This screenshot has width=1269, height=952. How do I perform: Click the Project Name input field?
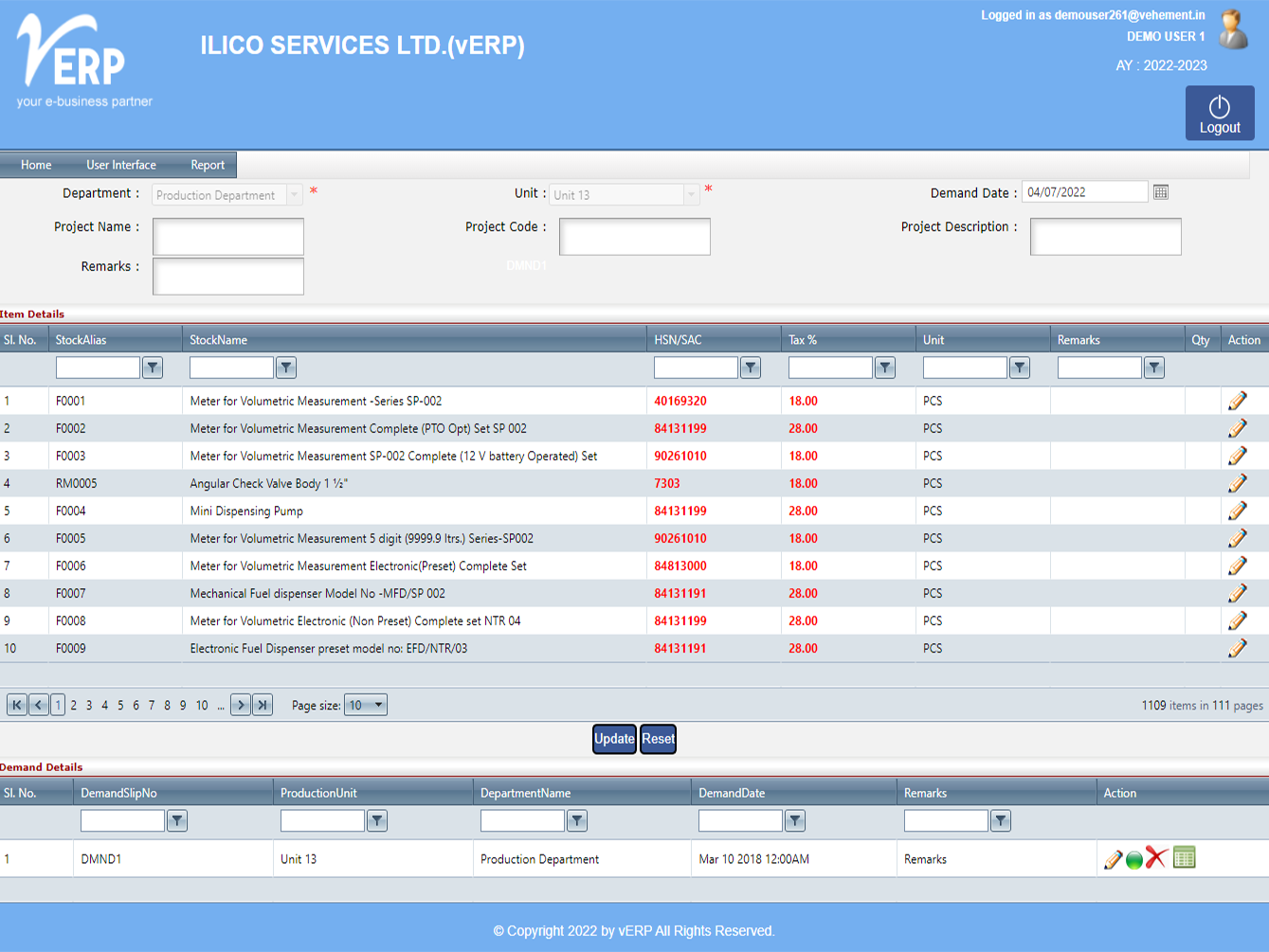click(x=228, y=236)
